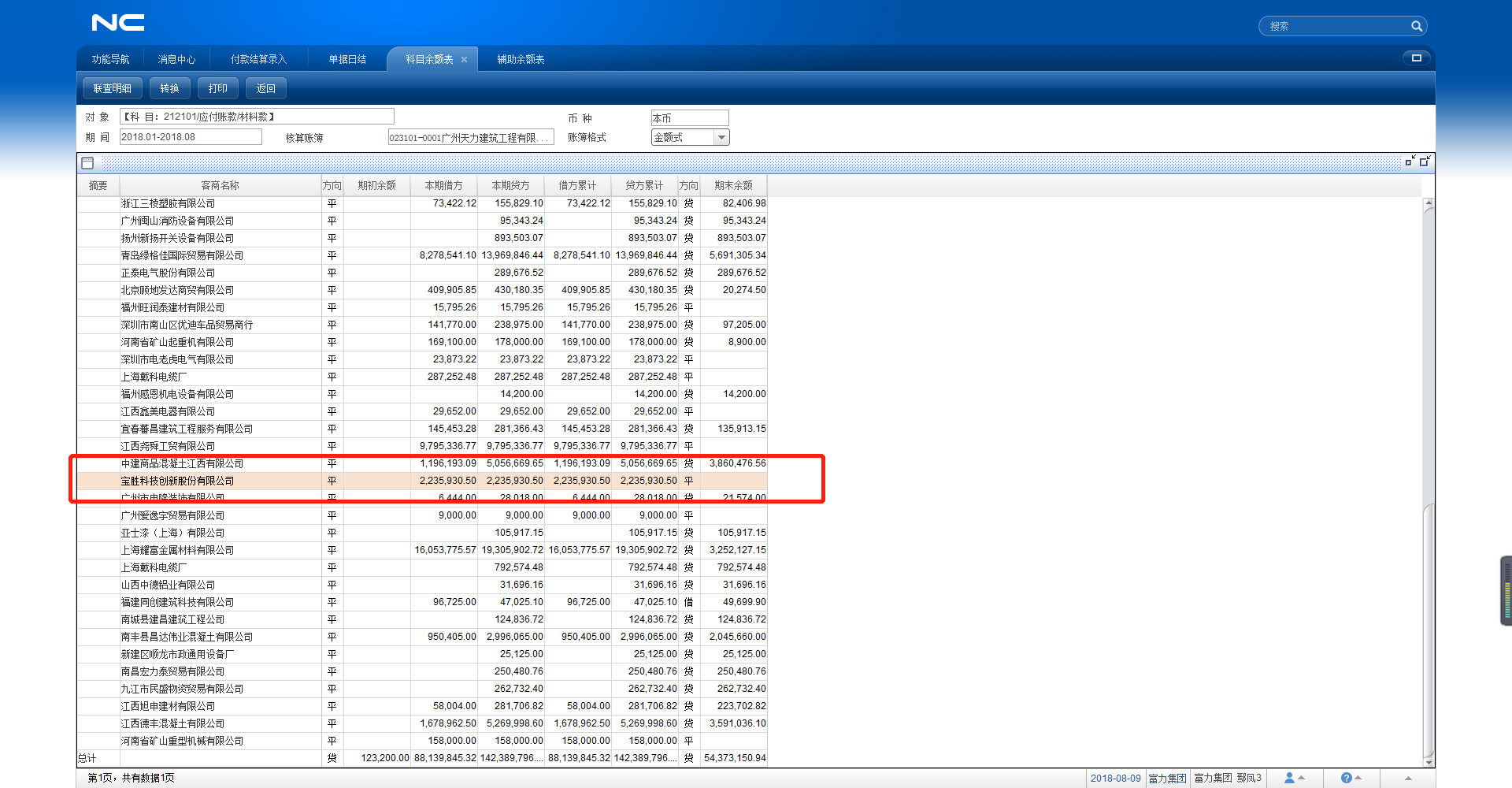Click the 账簿格式 combo box showing 金额式
The image size is (1512, 788).
pos(690,138)
